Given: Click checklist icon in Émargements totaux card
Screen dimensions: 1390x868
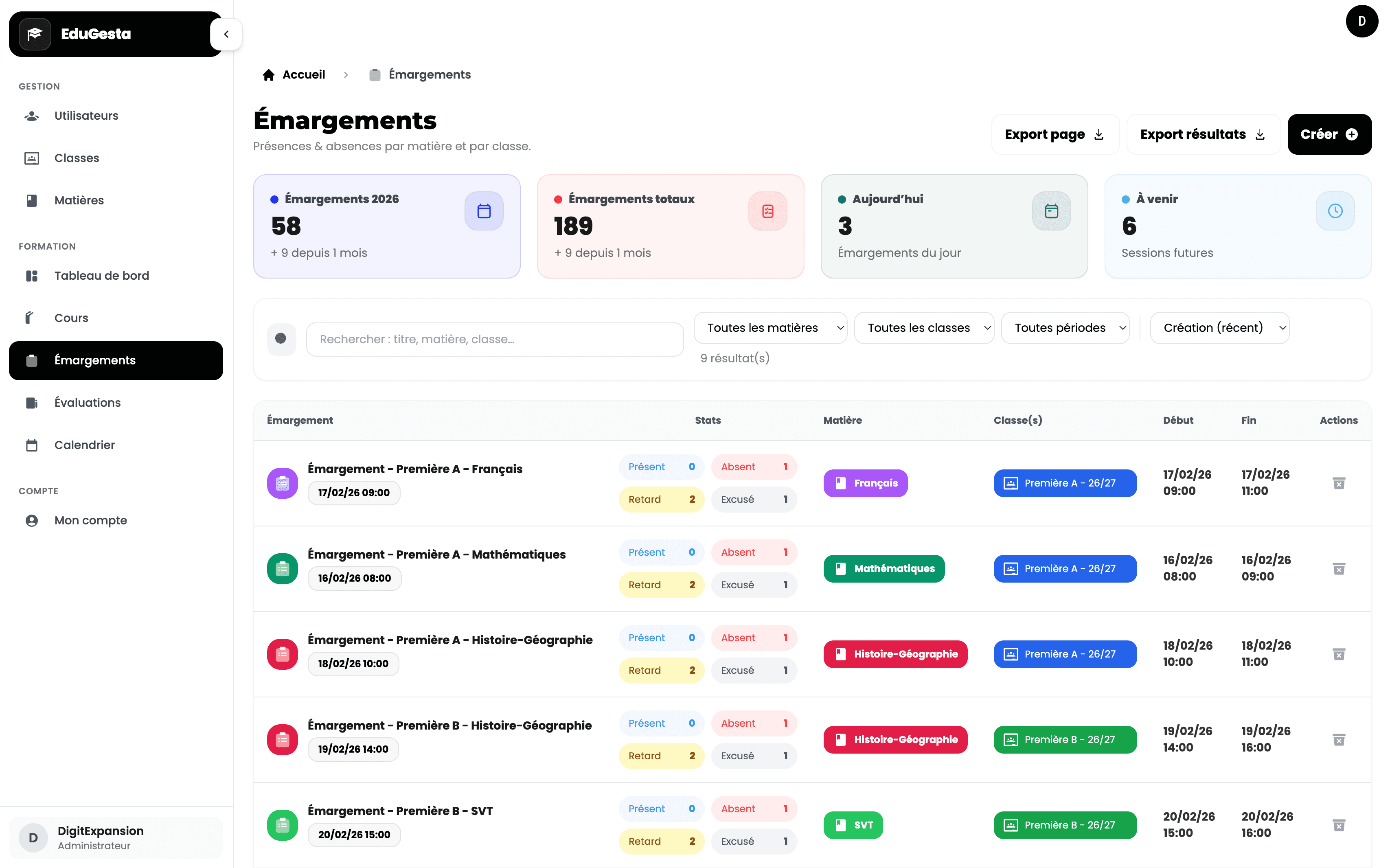Looking at the screenshot, I should tap(767, 210).
